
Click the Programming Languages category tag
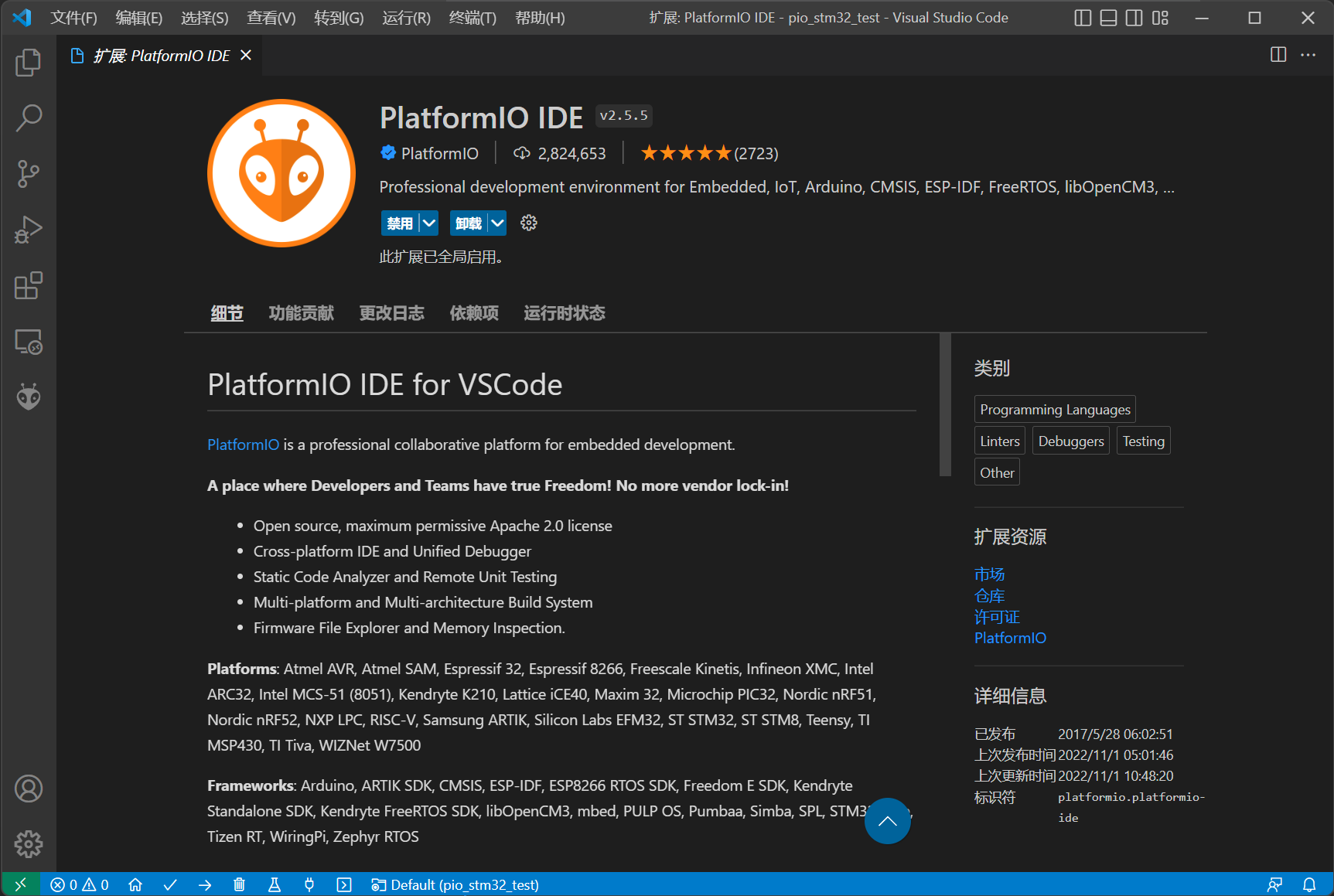[x=1055, y=409]
